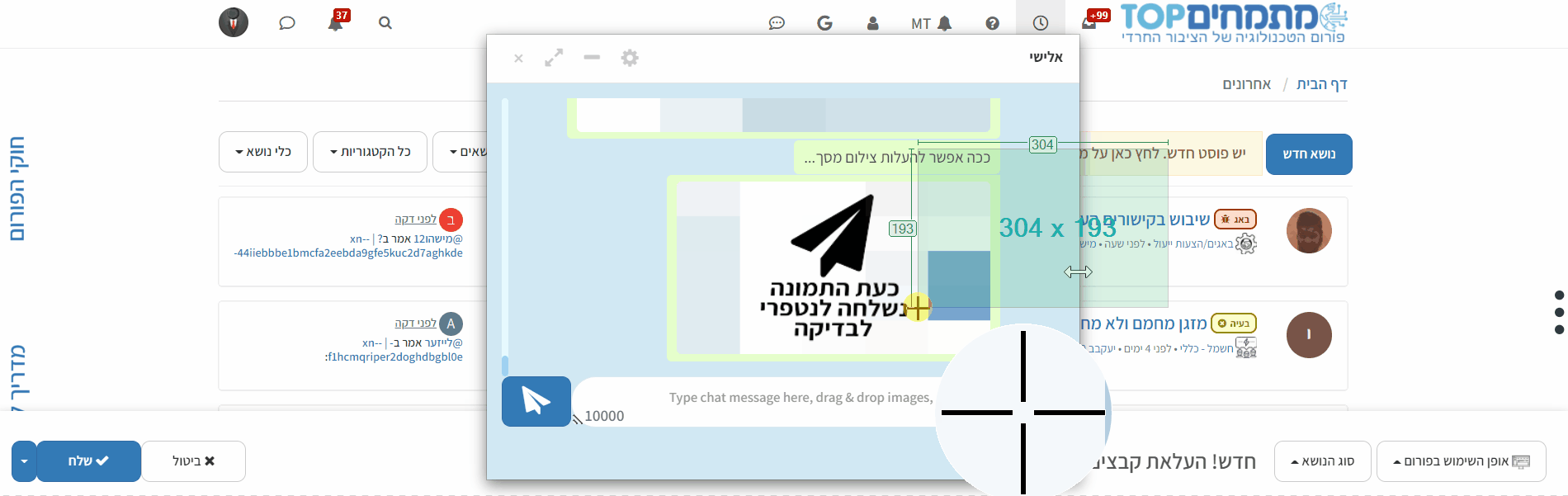Click the נושא חדש button
This screenshot has width=1568, height=496.
tap(1308, 154)
